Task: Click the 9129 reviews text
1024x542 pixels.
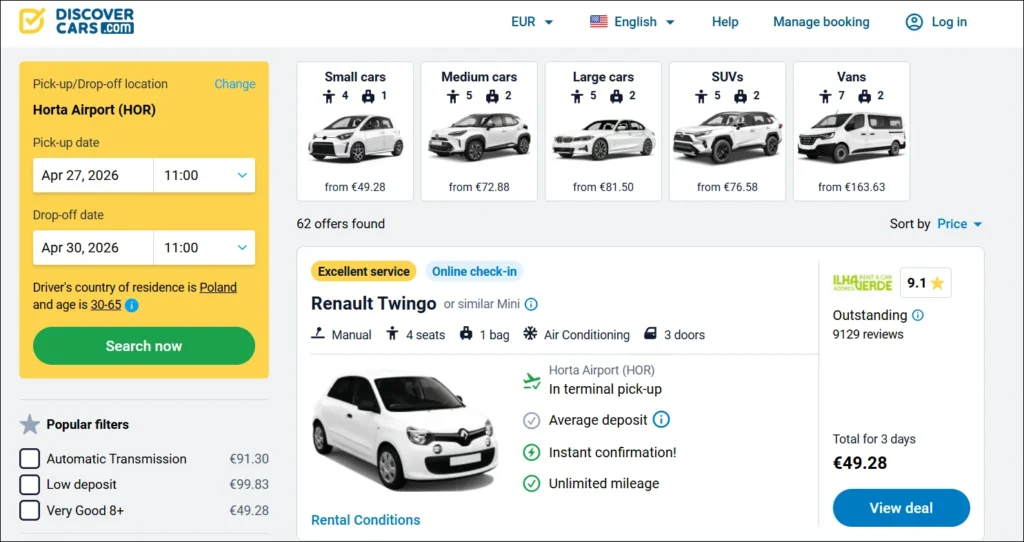Action: (868, 334)
